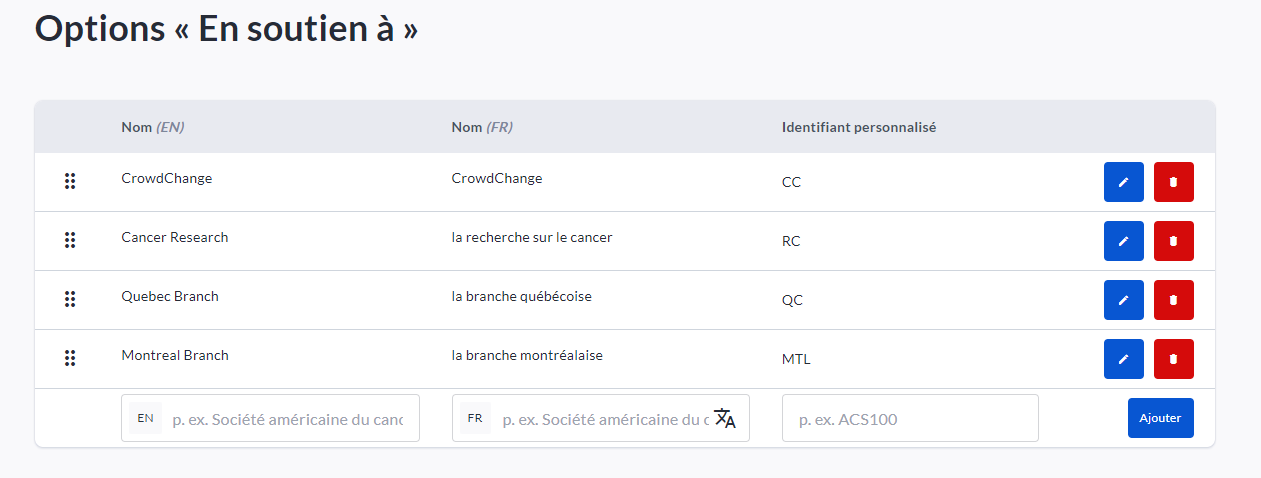Viewport: 1261px width, 478px height.
Task: Edit the Montreal Branch option
Action: 1123,359
